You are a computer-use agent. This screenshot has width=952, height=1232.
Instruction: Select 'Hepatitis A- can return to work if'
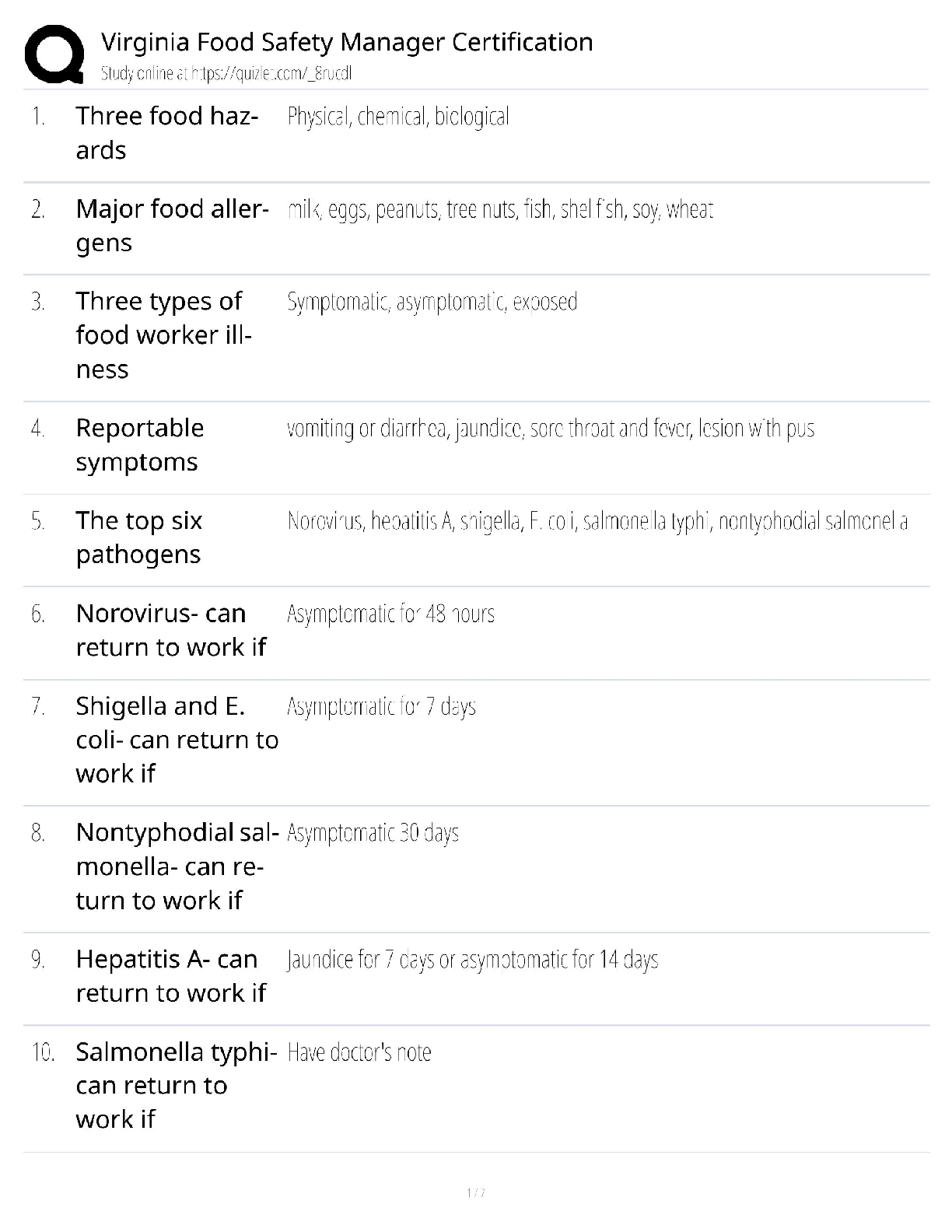(170, 976)
